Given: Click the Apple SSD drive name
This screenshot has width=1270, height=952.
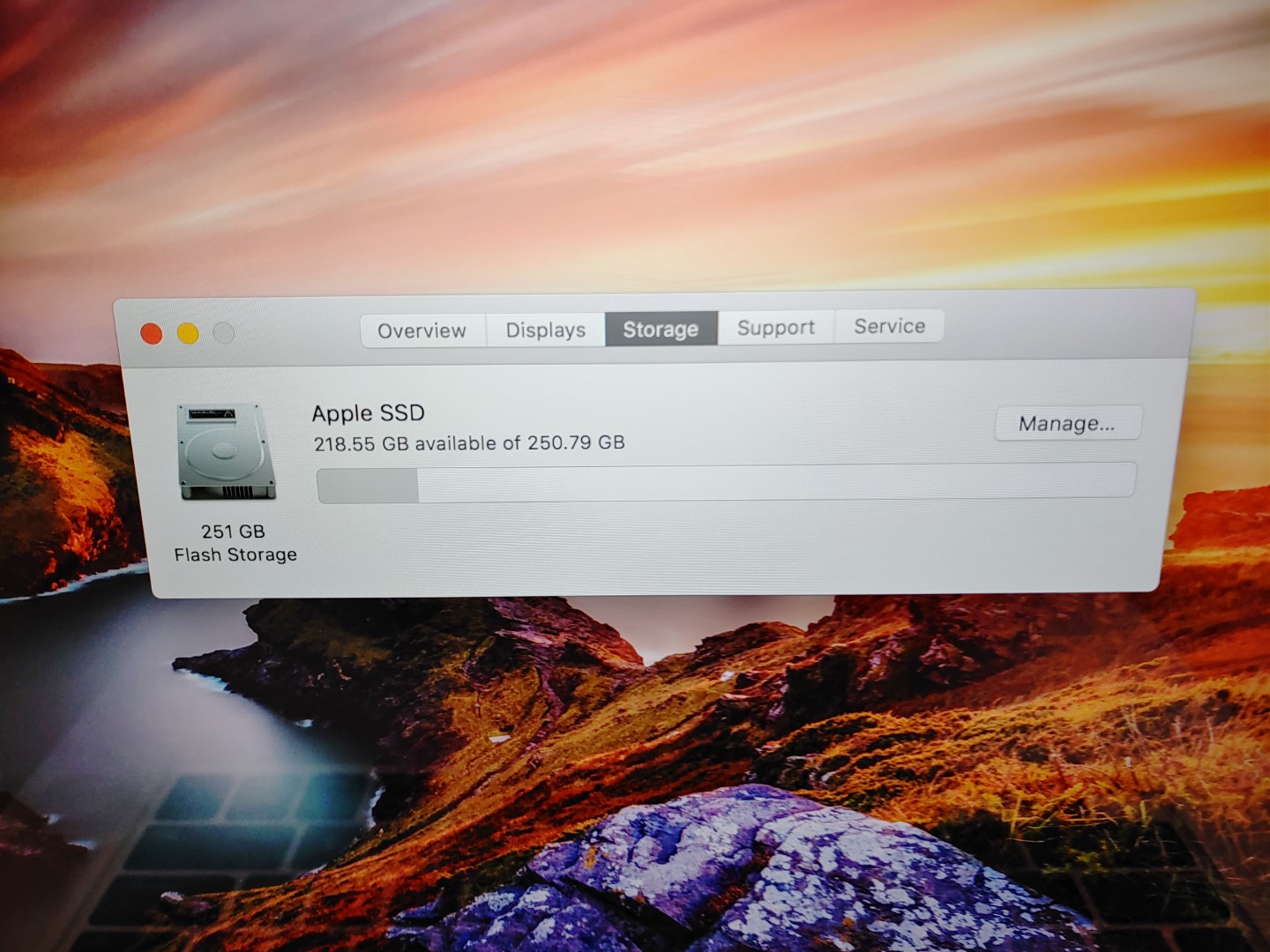Looking at the screenshot, I should [x=368, y=413].
